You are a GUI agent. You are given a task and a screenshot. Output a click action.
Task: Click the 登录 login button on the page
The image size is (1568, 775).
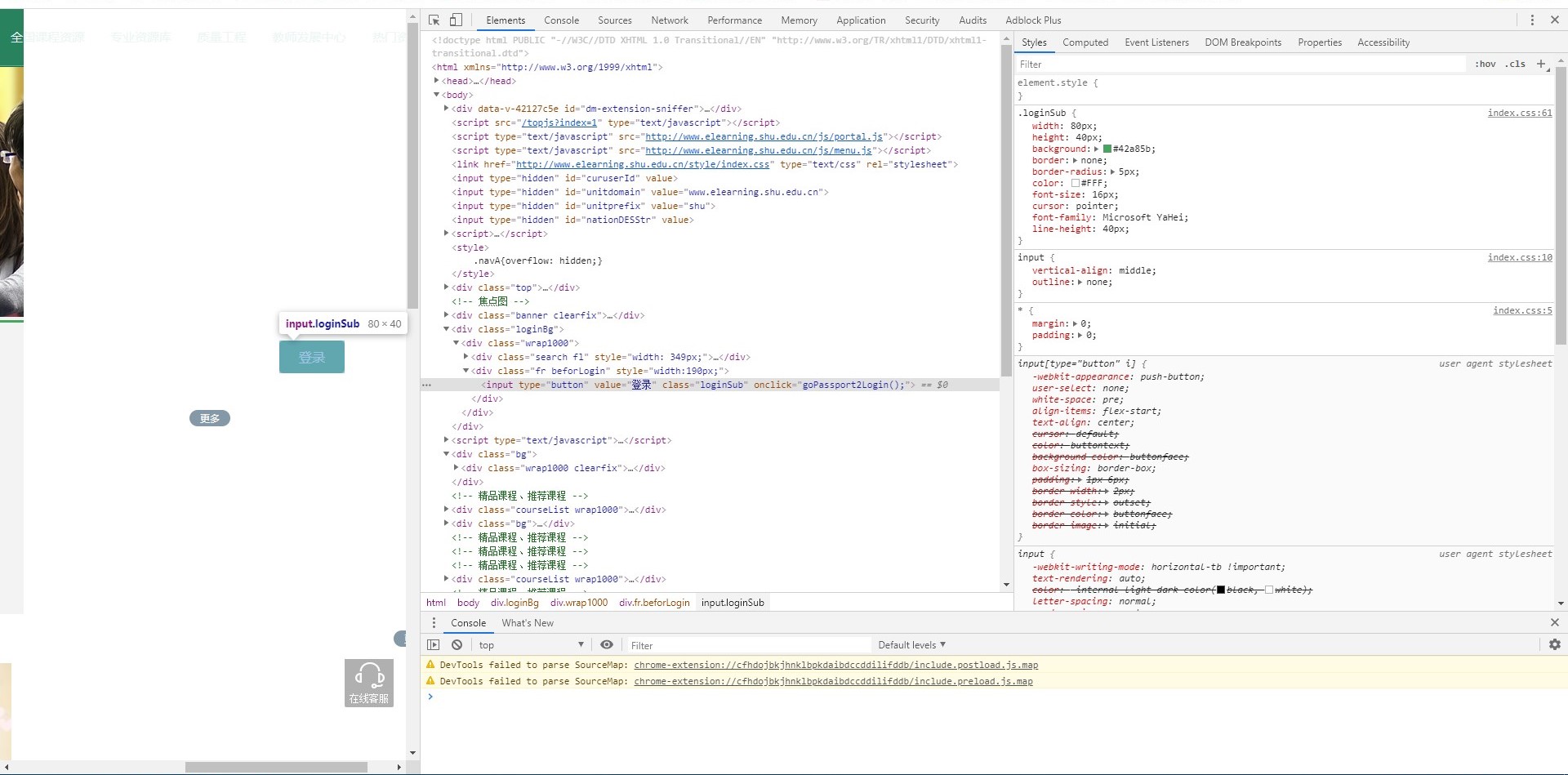pyautogui.click(x=312, y=357)
